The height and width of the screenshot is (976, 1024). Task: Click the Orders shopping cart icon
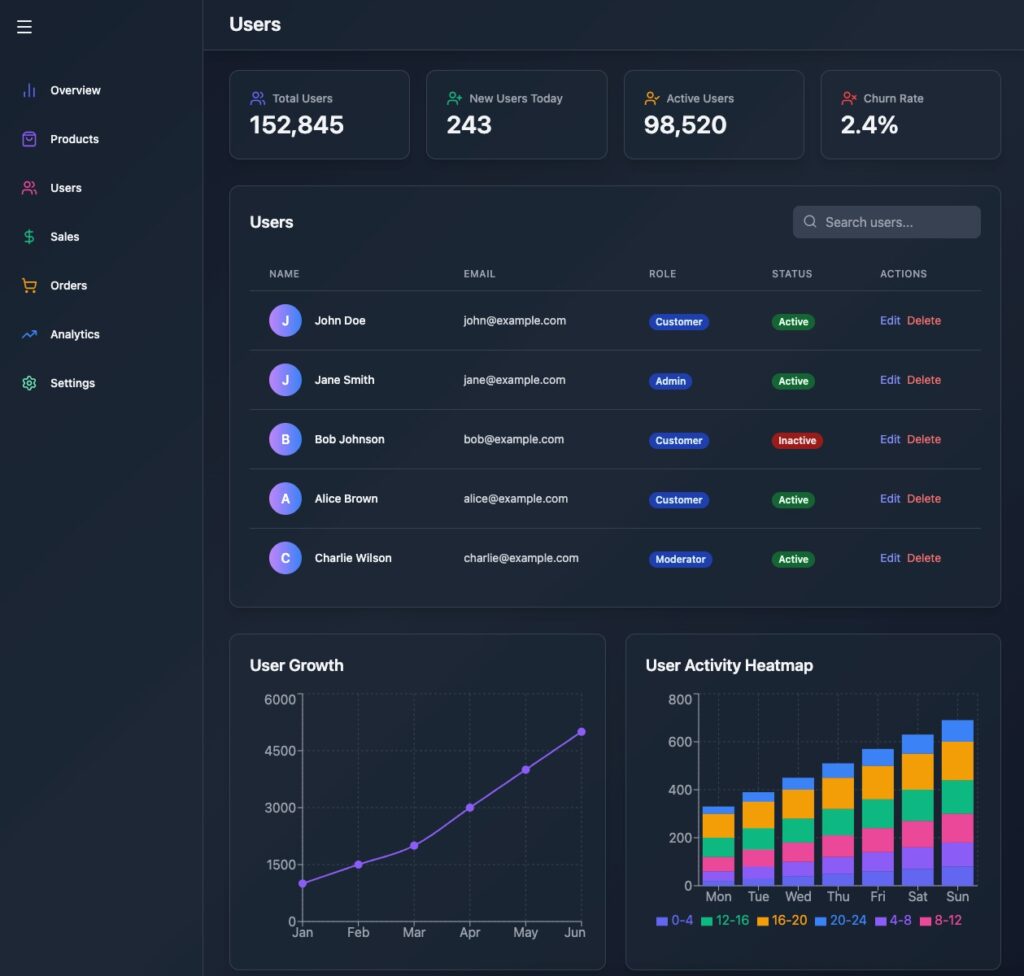(x=29, y=286)
